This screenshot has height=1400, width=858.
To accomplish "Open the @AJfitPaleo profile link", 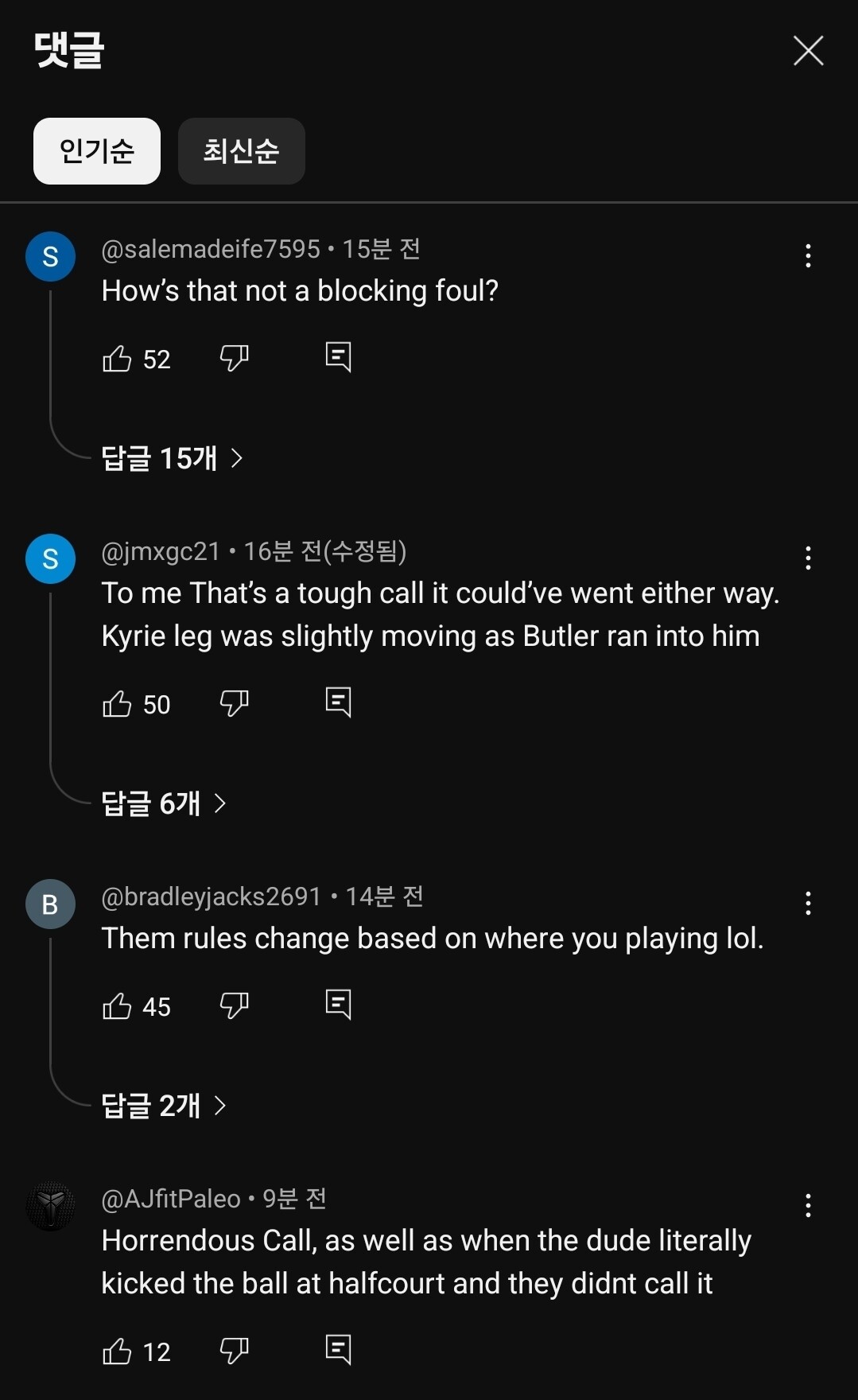I will tap(171, 1199).
